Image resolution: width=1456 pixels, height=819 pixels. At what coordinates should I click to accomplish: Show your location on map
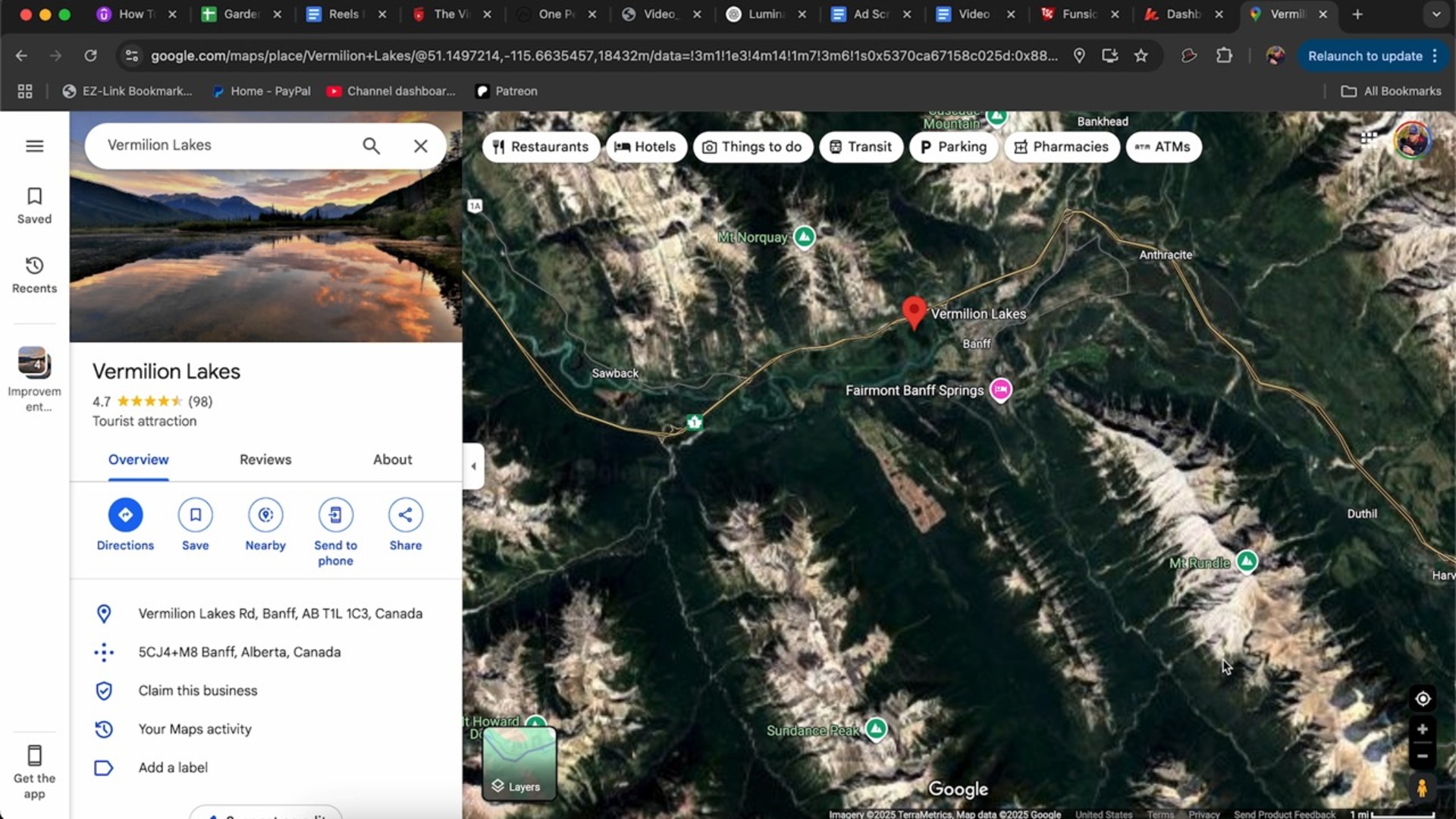pyautogui.click(x=1423, y=698)
